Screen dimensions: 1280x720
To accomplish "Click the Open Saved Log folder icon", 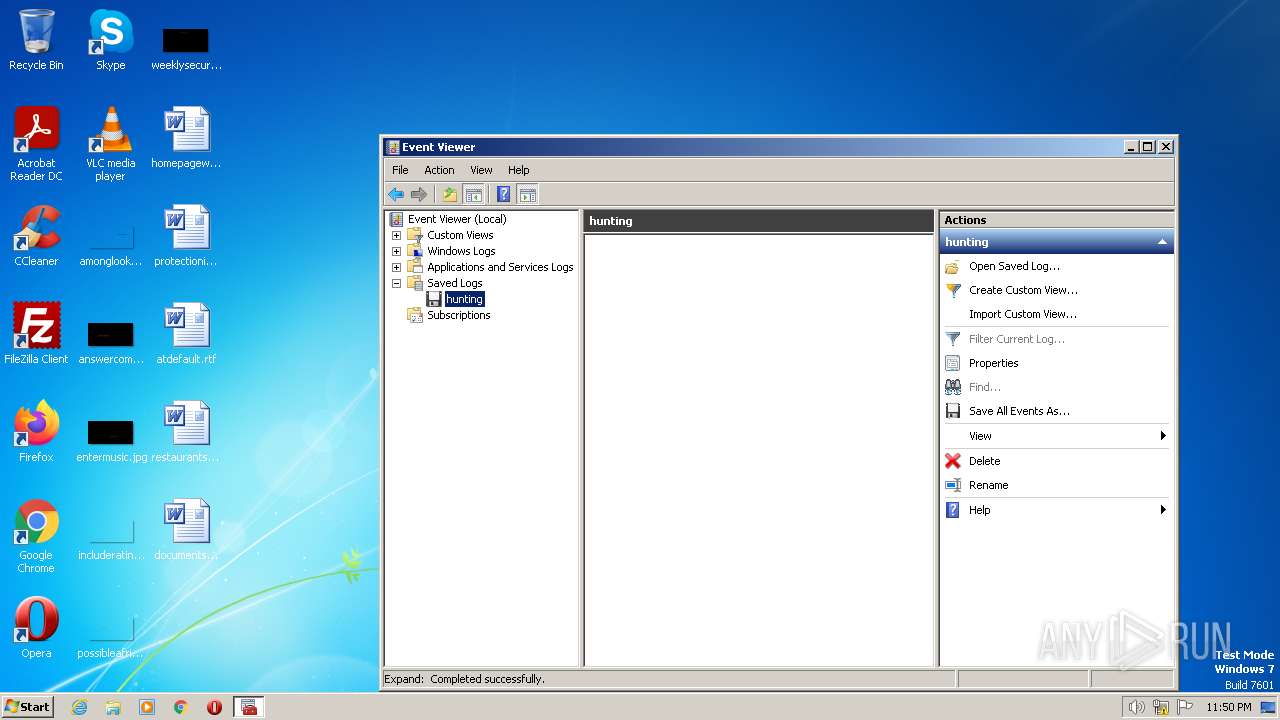I will [x=953, y=266].
